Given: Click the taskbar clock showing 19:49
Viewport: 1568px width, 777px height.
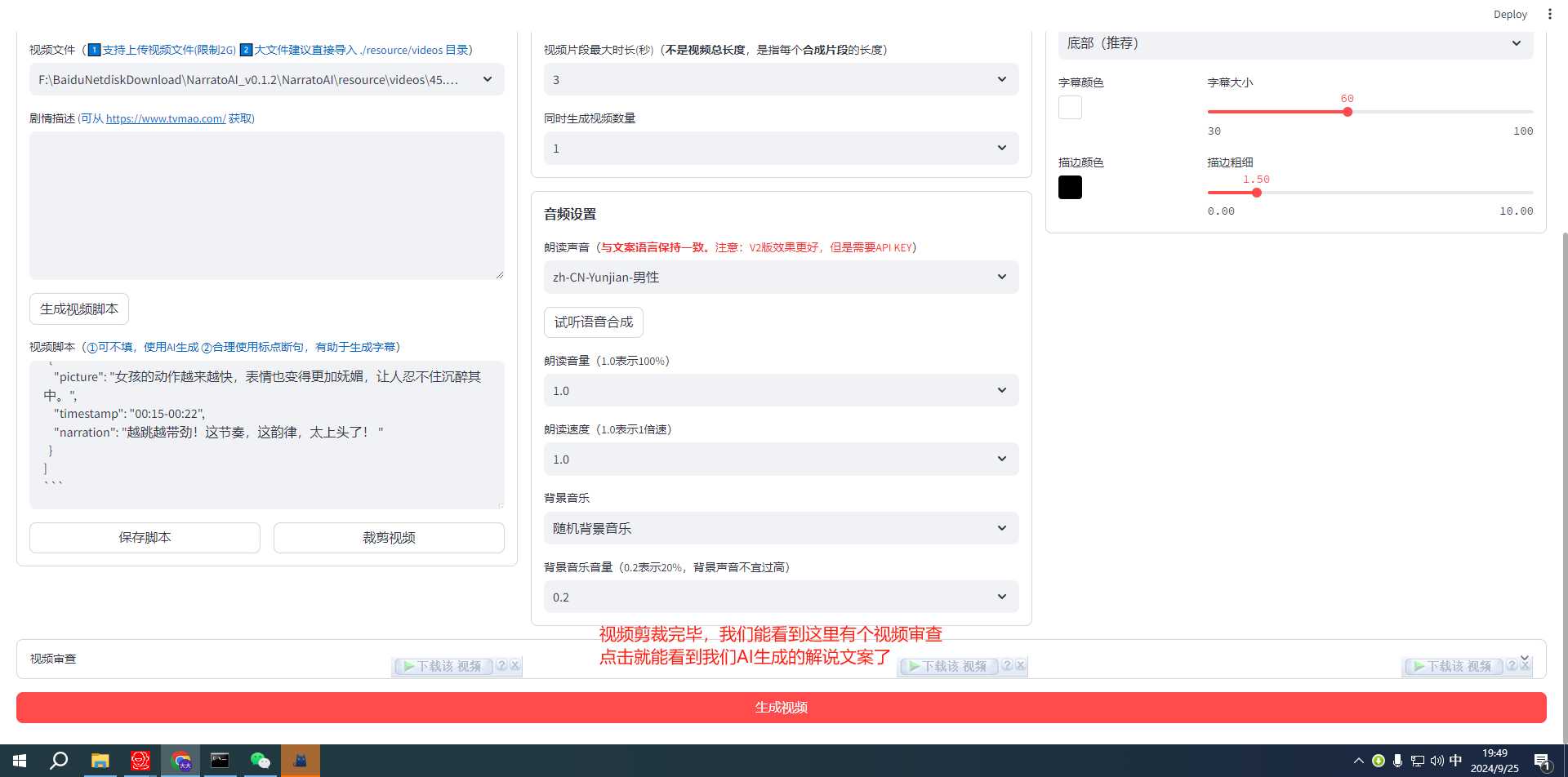Looking at the screenshot, I should [x=1494, y=761].
